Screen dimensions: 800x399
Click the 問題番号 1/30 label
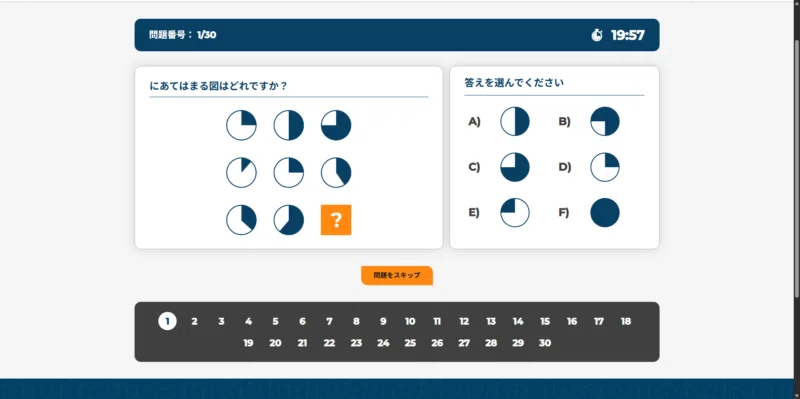click(x=183, y=35)
